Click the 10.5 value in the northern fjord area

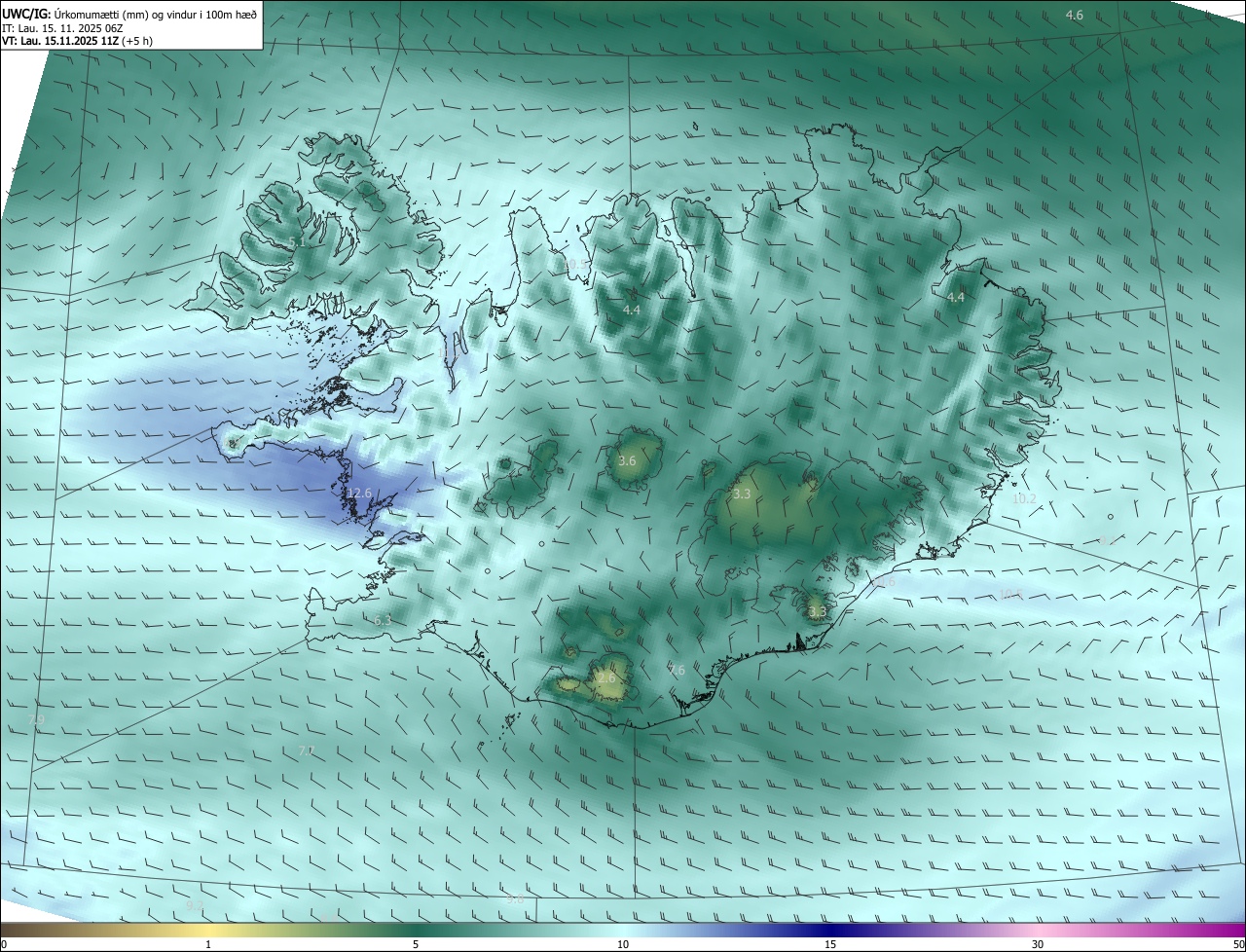575,264
